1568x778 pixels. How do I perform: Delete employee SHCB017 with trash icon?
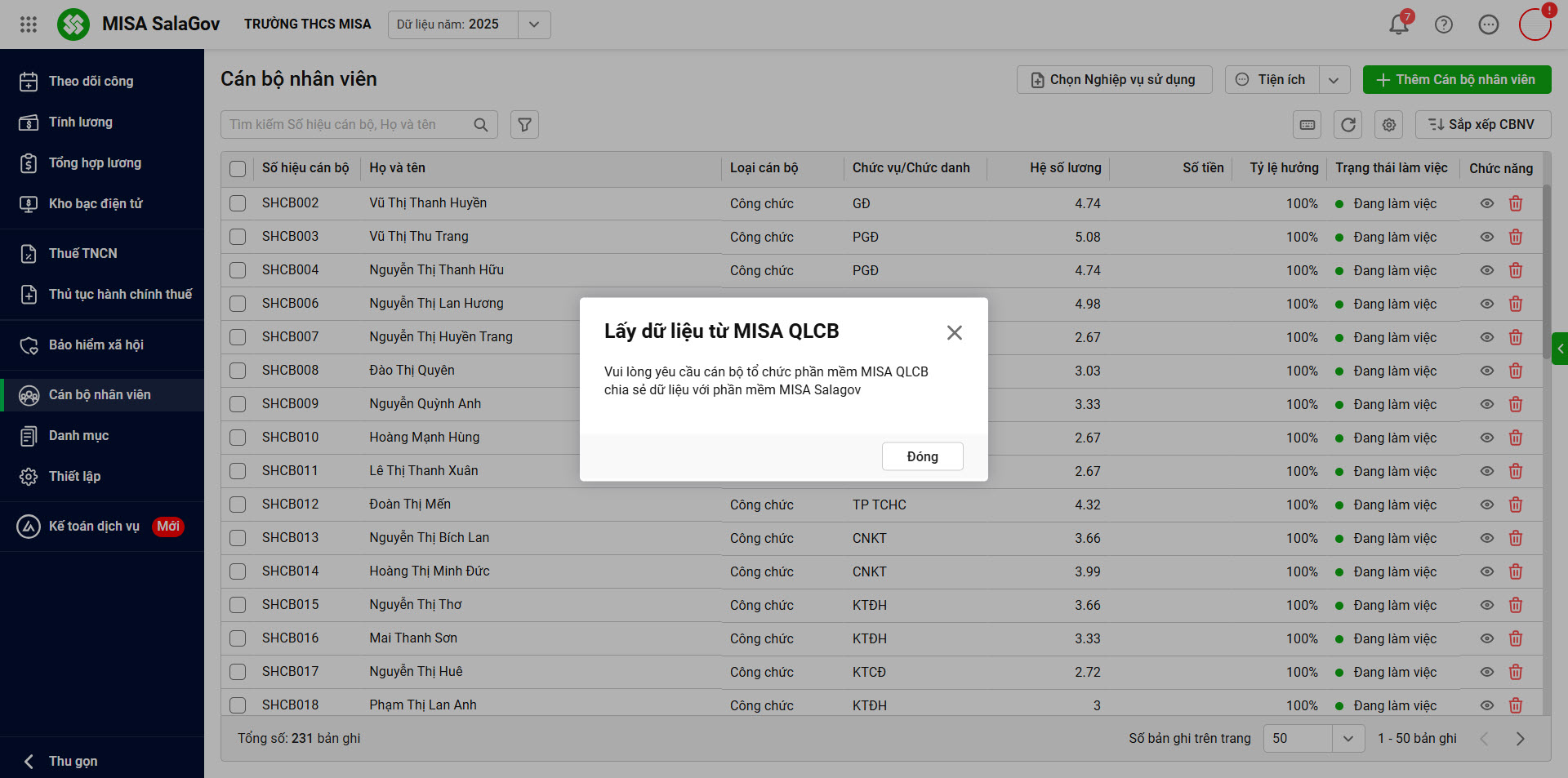click(1516, 672)
